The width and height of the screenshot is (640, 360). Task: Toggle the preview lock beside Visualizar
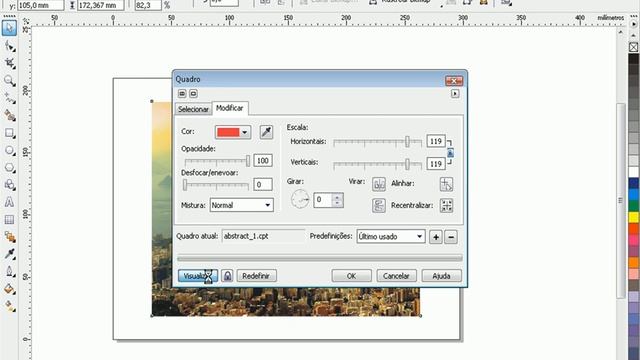pyautogui.click(x=227, y=276)
